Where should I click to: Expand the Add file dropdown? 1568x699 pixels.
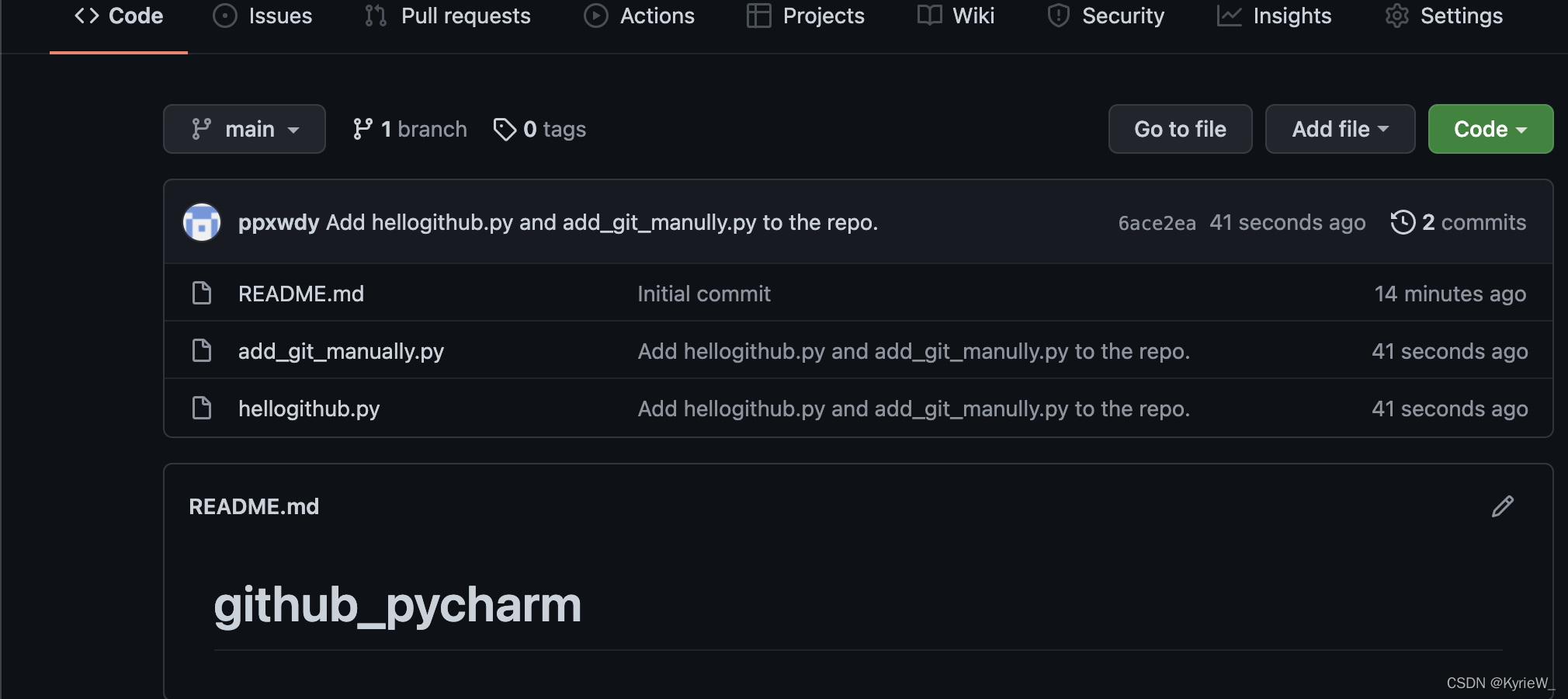click(x=1340, y=129)
